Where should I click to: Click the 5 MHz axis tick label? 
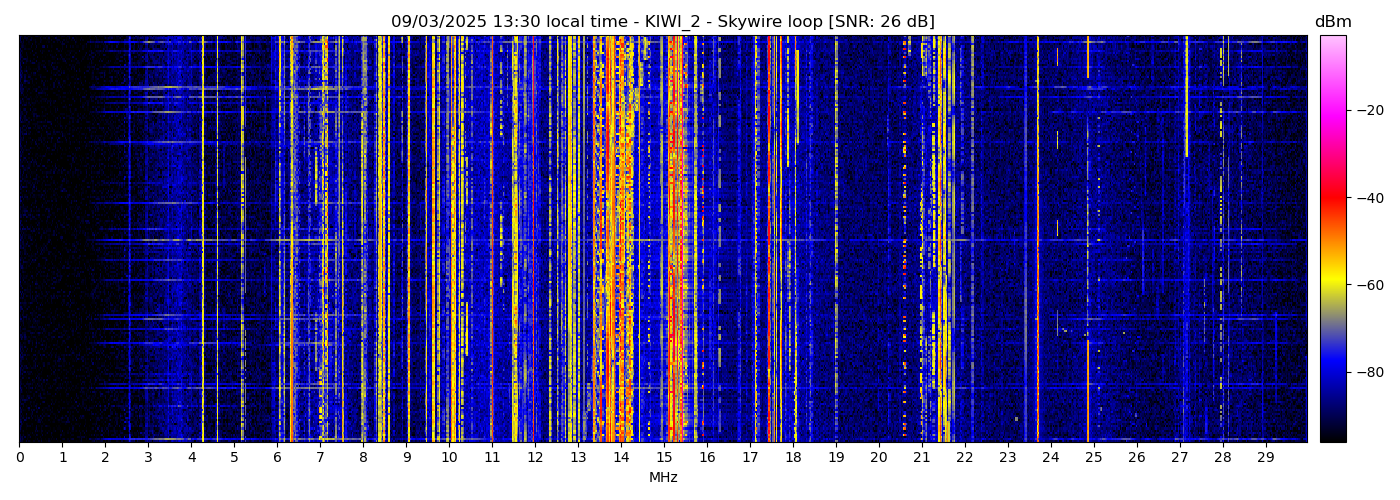[x=235, y=457]
